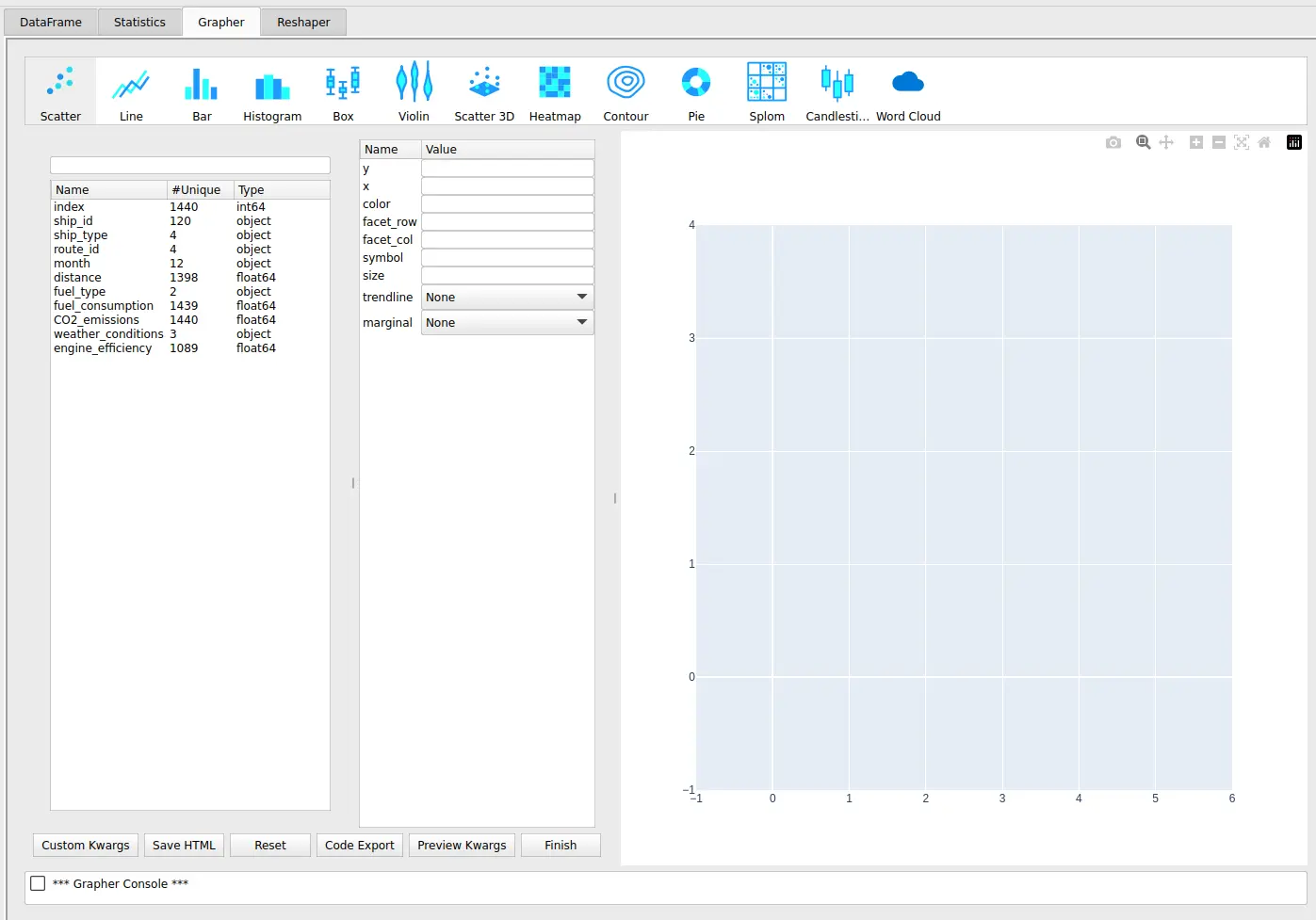Activate the plot Zoom magnifier tool

click(1144, 142)
